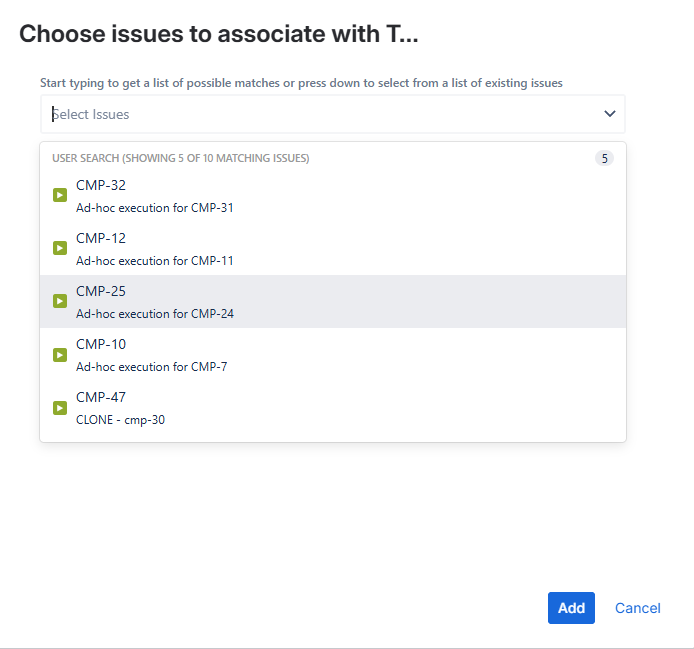This screenshot has width=694, height=649.
Task: Click the green play icon beside CMP-47
Action: (x=60, y=407)
